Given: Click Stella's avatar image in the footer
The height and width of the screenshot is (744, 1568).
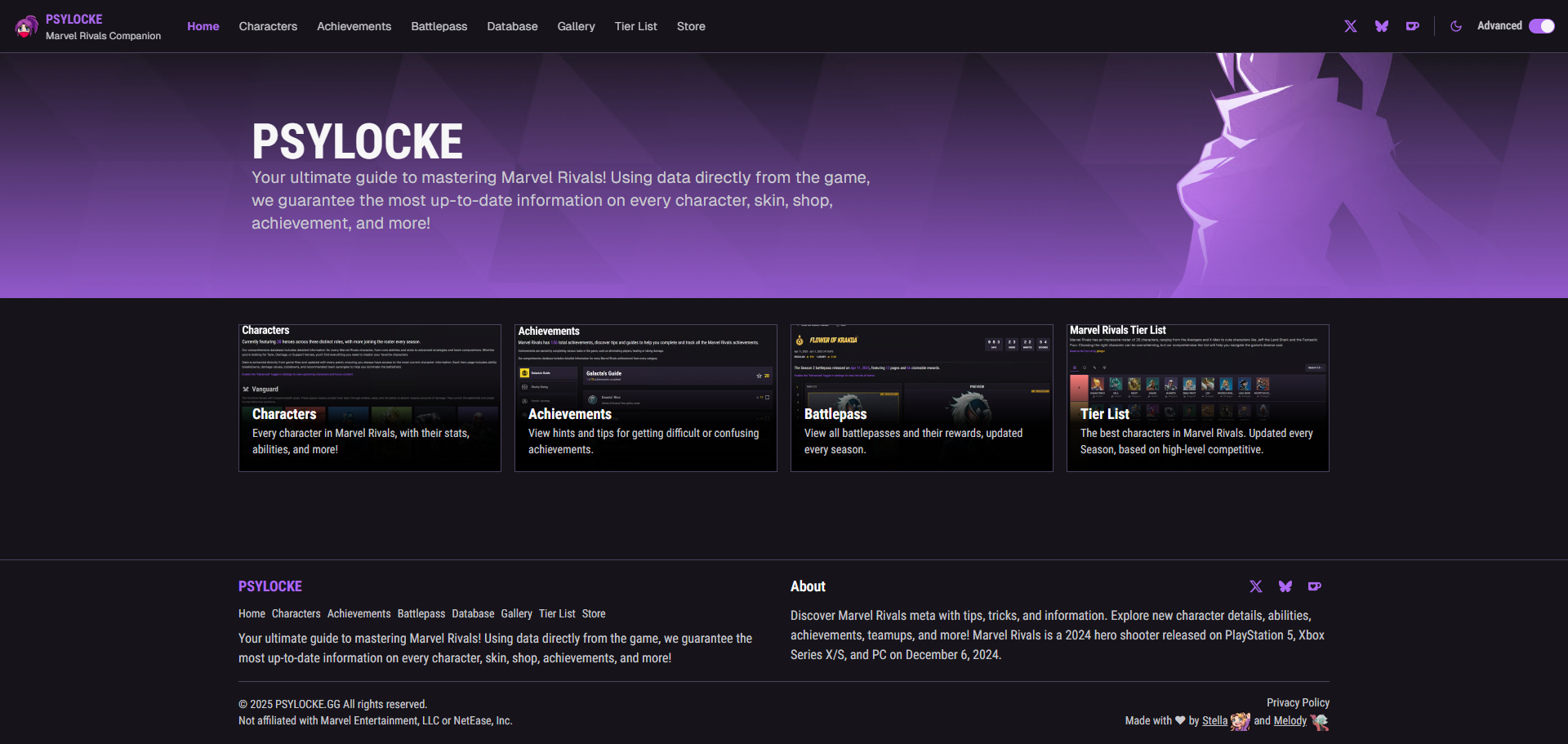Looking at the screenshot, I should (1241, 721).
